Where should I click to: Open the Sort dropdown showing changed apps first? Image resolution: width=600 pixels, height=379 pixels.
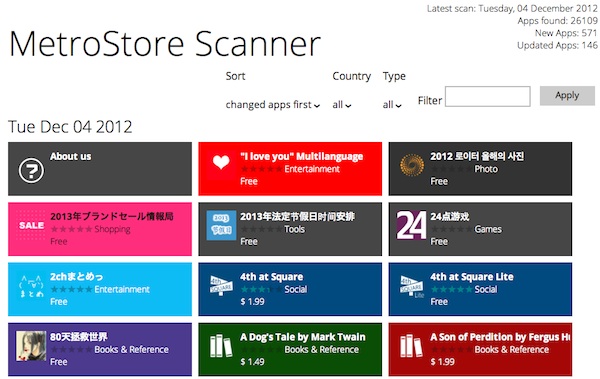pyautogui.click(x=272, y=105)
